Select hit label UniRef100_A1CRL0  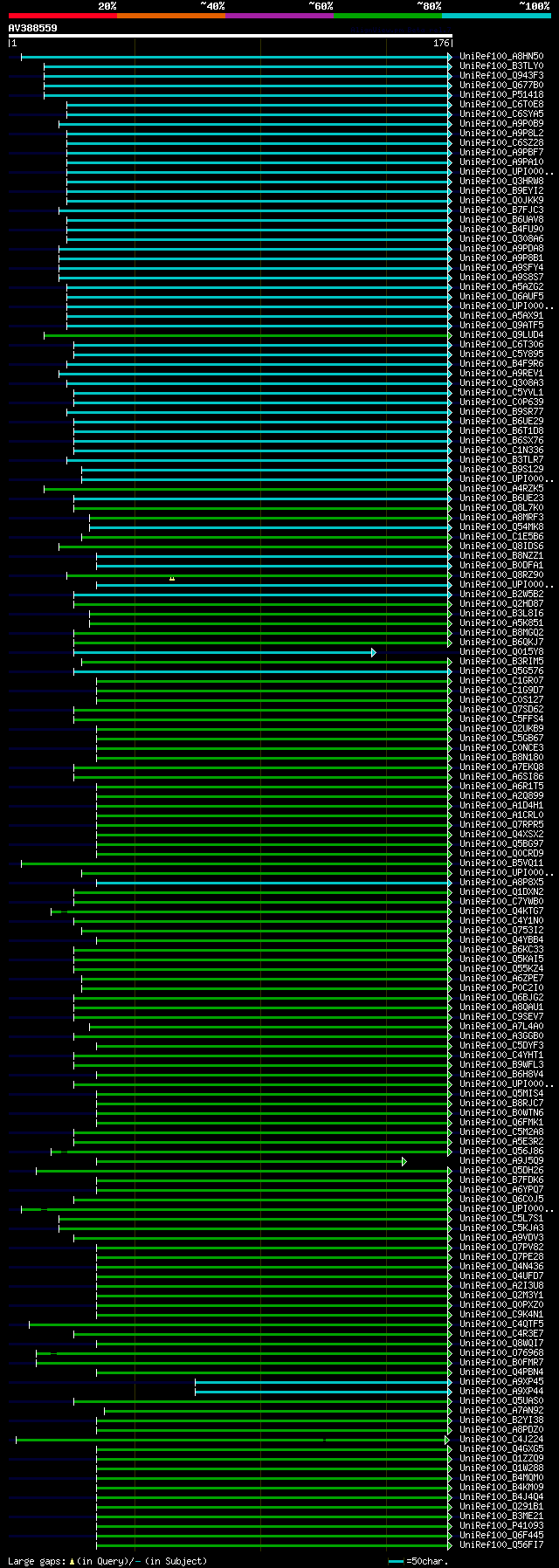tap(501, 815)
